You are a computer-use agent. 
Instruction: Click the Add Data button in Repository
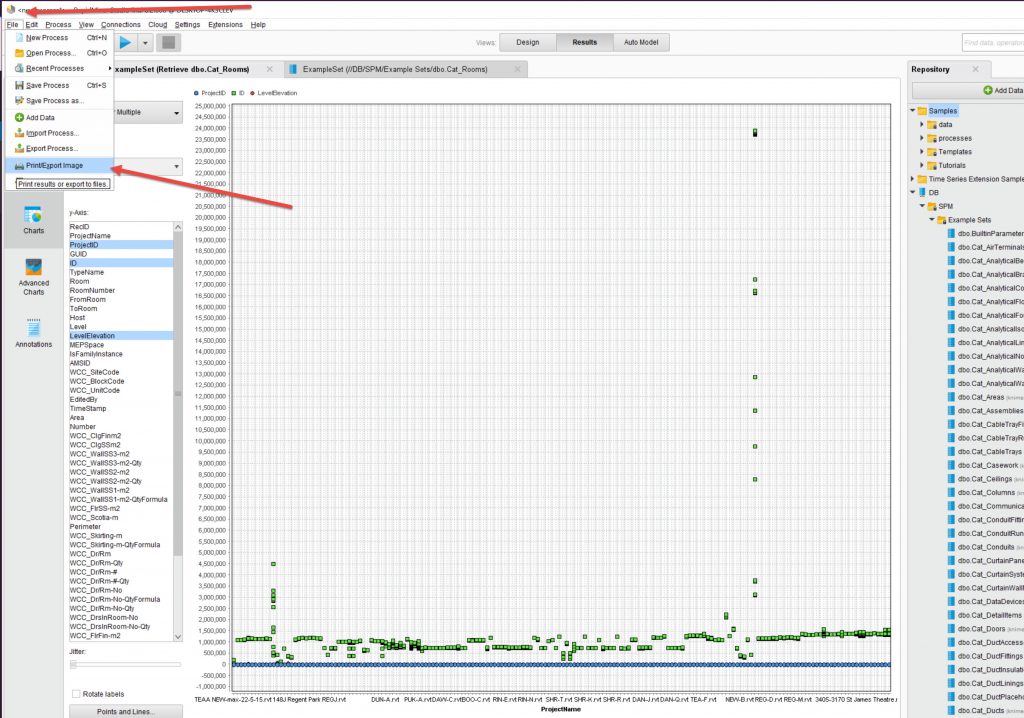1000,90
